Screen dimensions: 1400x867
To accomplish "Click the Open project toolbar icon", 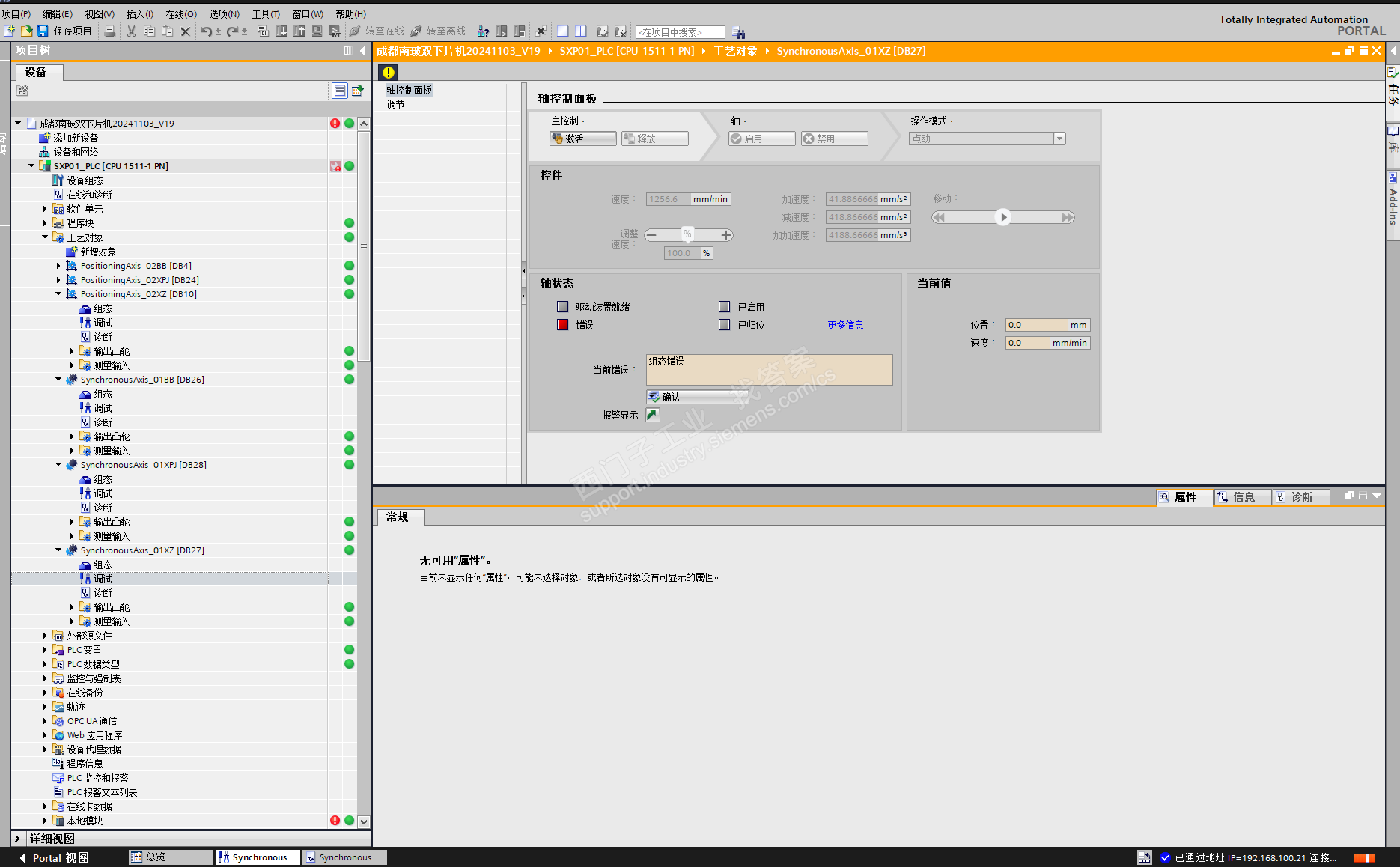I will click(x=26, y=31).
